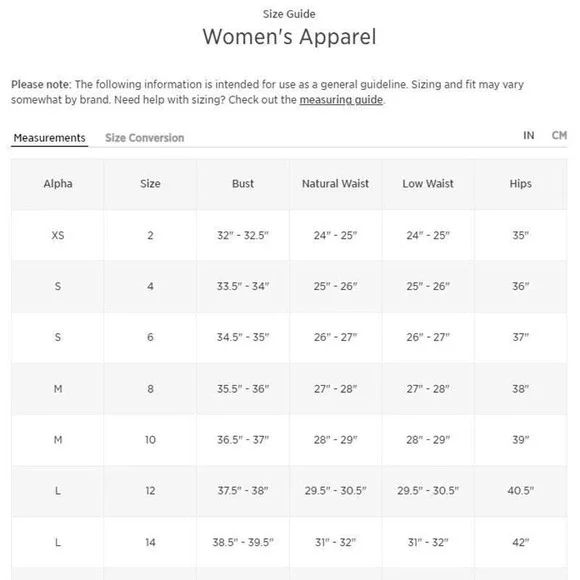Select the size 10 cell
Image resolution: width=580 pixels, height=580 pixels.
(x=150, y=440)
